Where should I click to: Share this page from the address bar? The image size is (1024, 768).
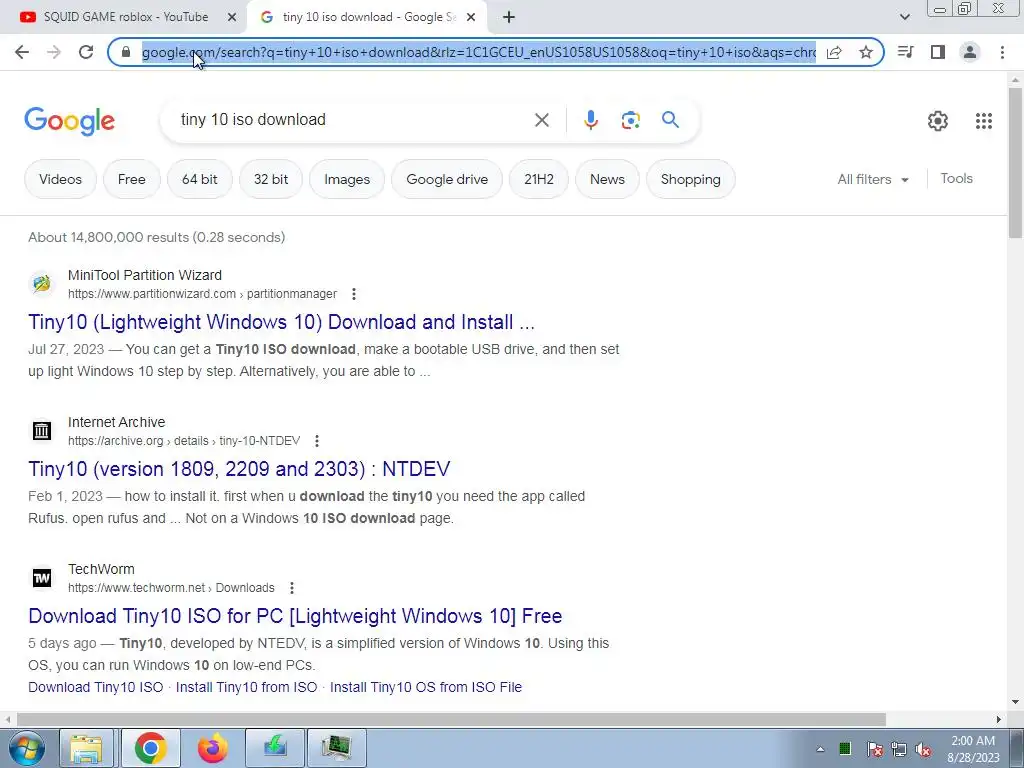(834, 52)
